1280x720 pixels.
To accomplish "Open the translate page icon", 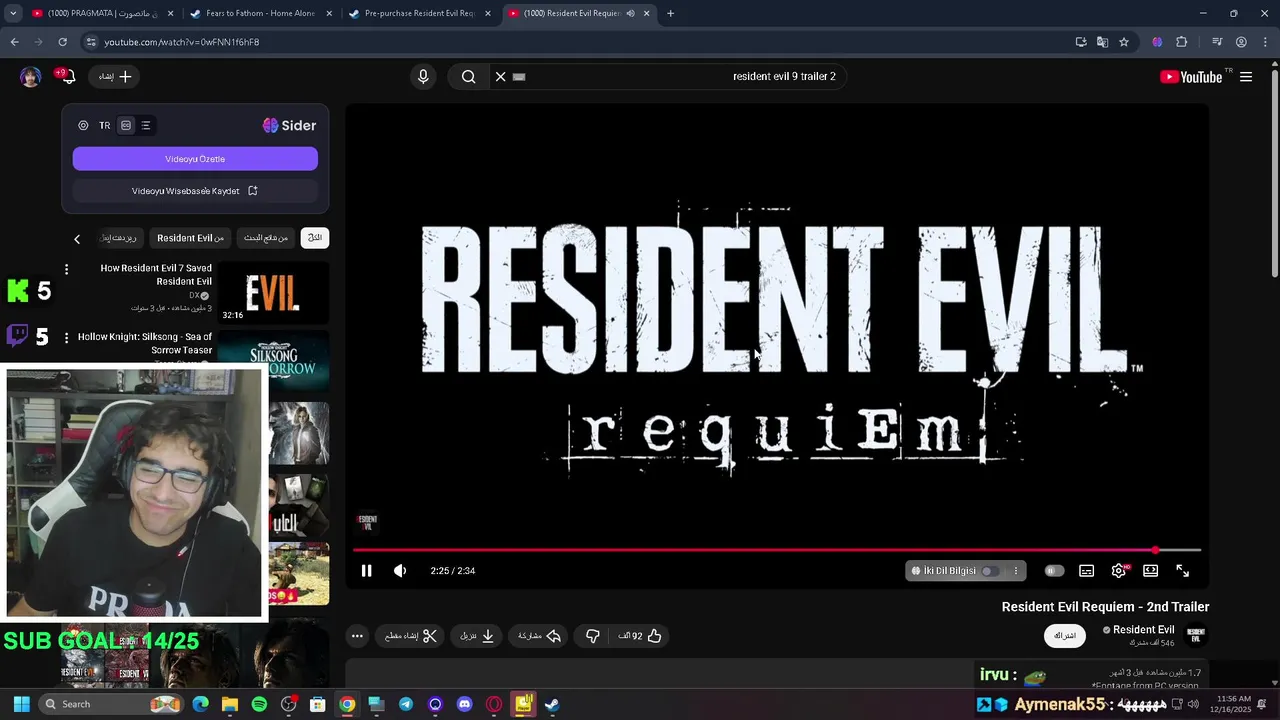I will [1102, 42].
